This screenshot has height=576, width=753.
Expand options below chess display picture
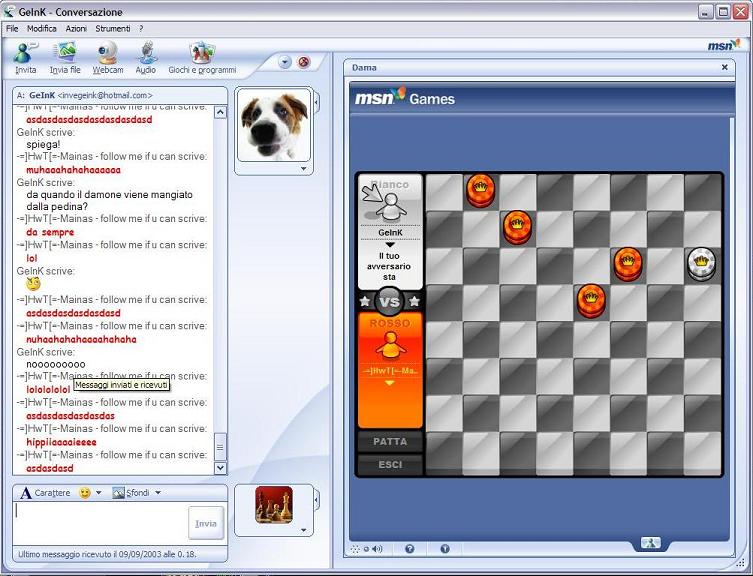tap(304, 530)
